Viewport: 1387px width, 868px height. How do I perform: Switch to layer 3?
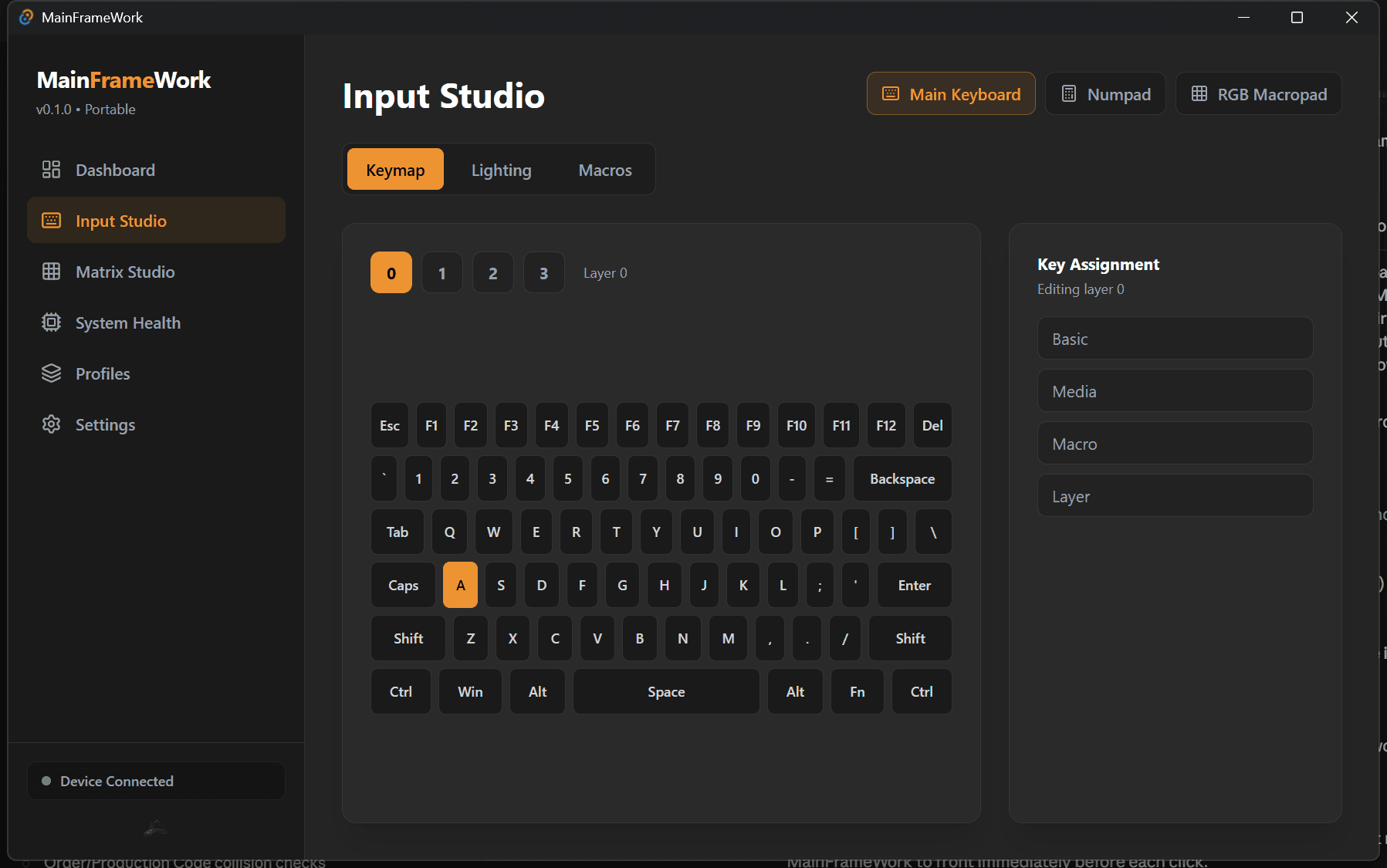544,272
